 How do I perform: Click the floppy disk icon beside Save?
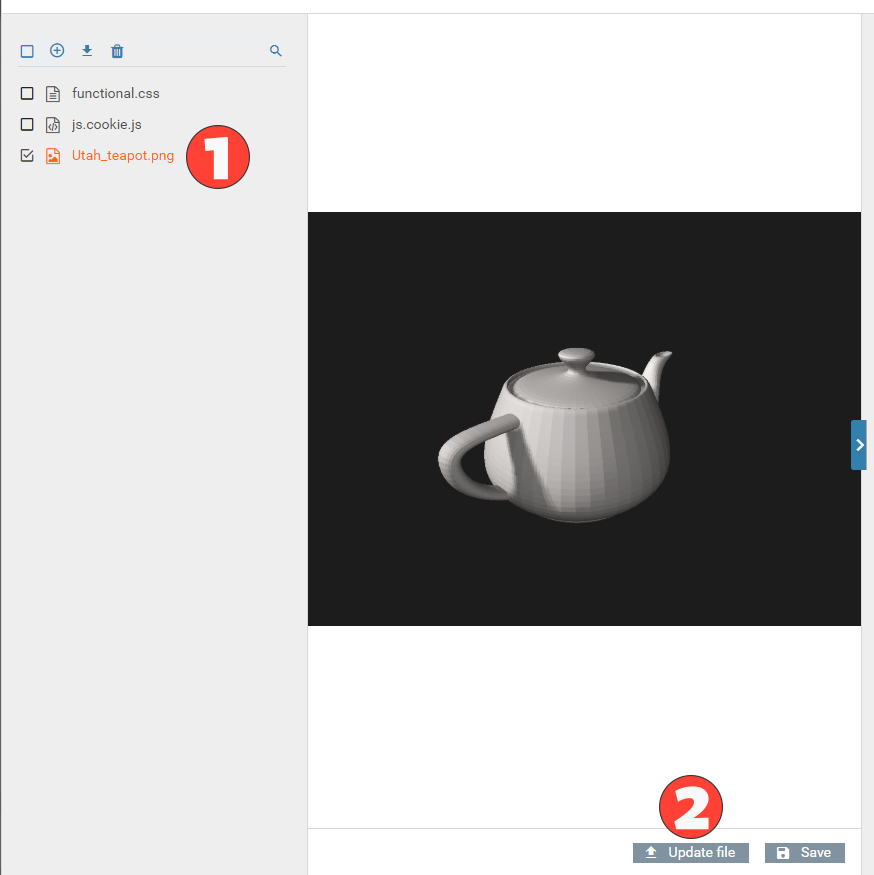(783, 853)
